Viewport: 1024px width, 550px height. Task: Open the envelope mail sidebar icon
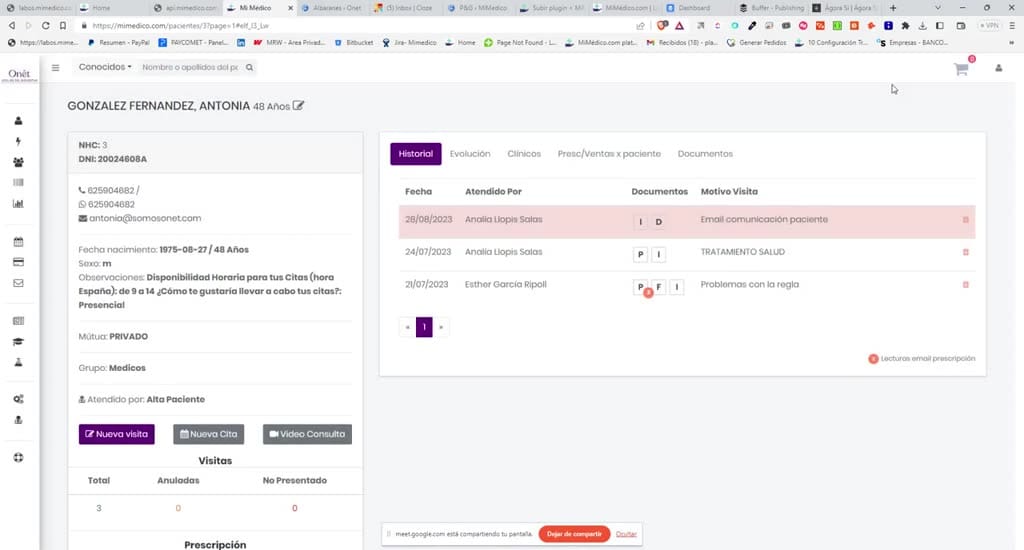pos(18,283)
